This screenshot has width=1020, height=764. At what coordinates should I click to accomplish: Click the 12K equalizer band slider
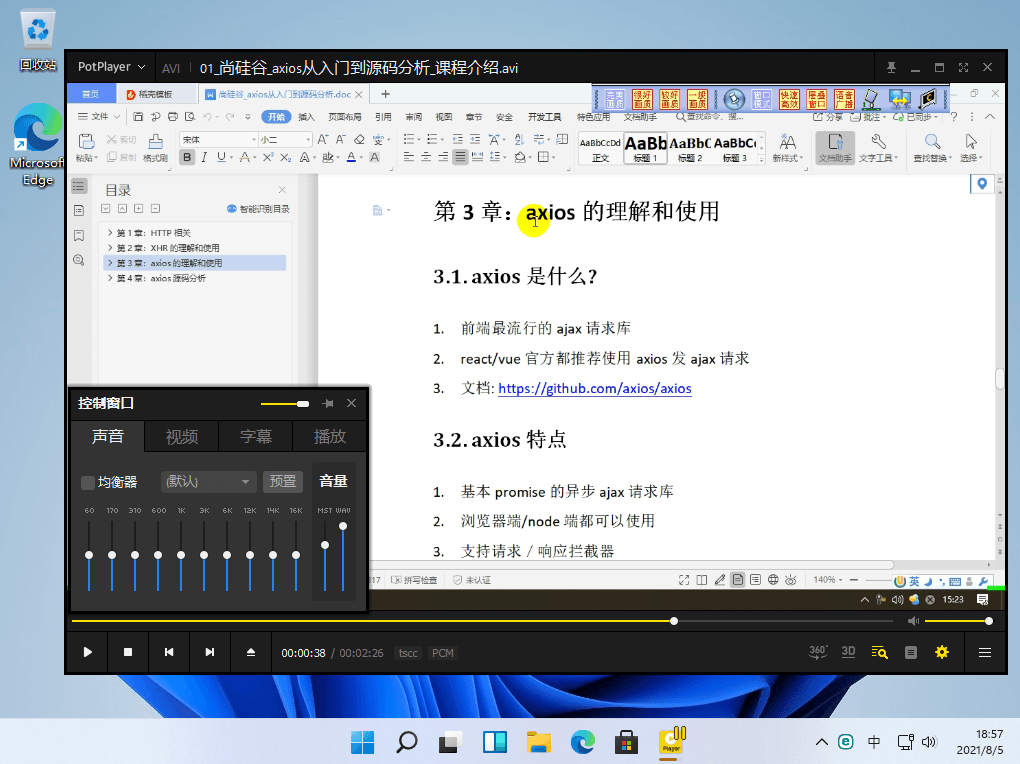tap(250, 555)
